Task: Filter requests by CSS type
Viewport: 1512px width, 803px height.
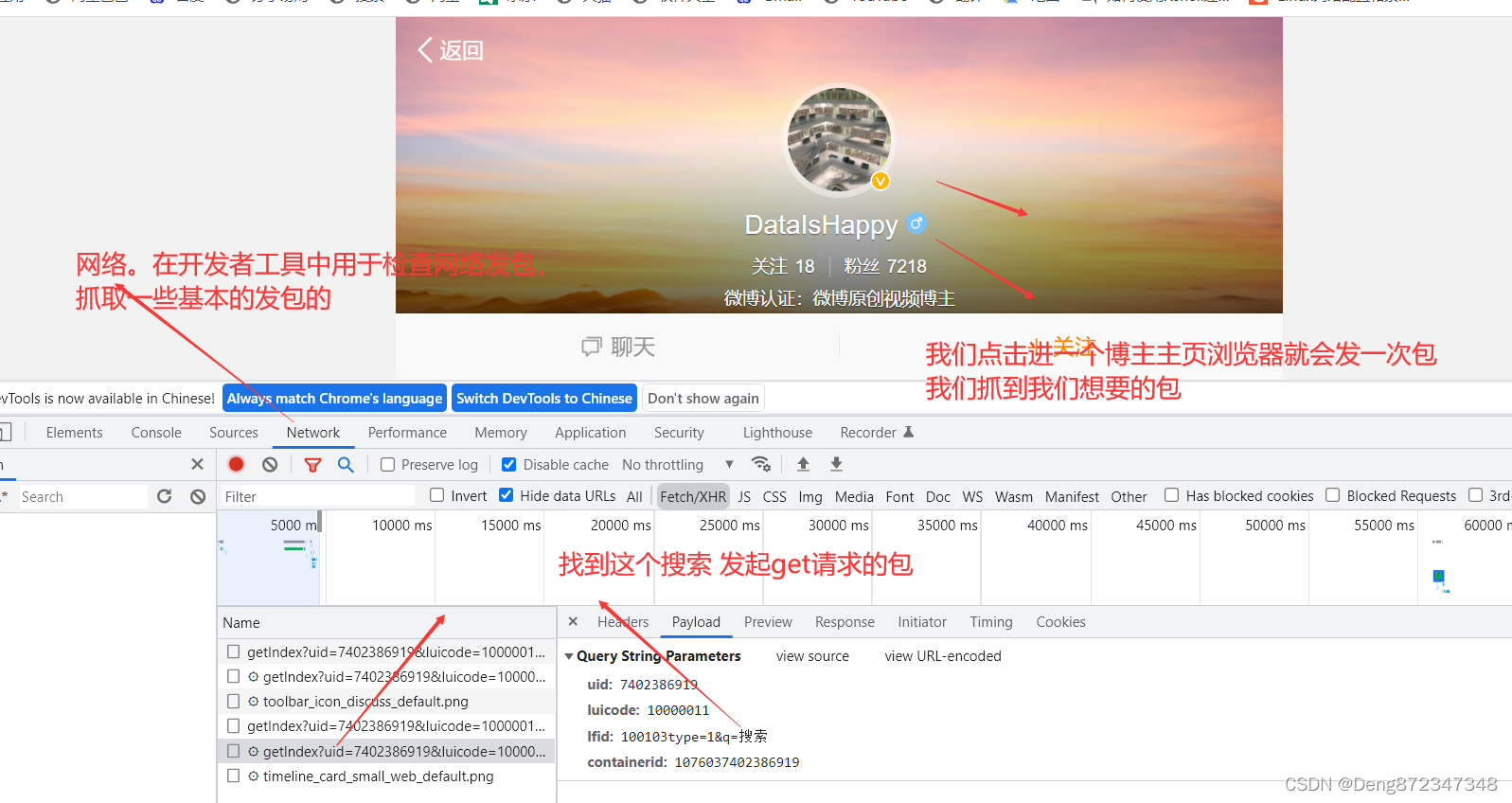Action: (x=774, y=496)
